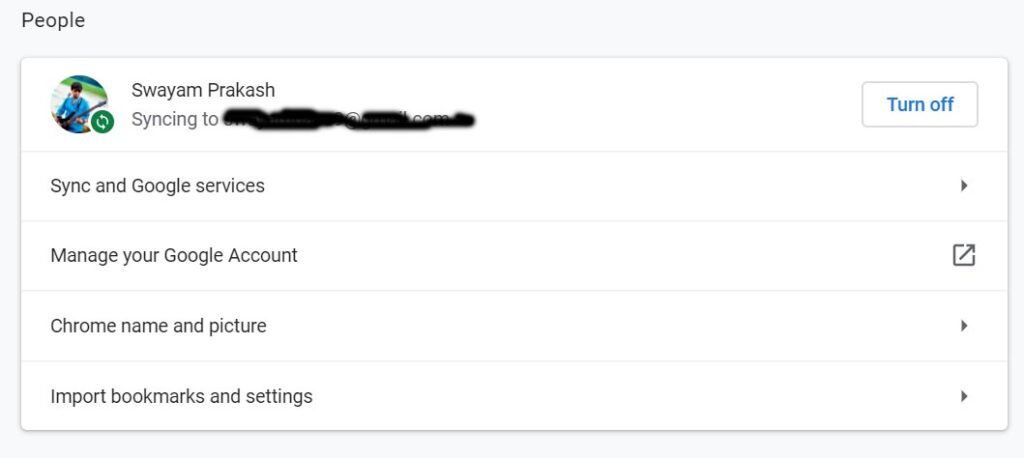Expand the Chrome name and picture arrow

(964, 326)
